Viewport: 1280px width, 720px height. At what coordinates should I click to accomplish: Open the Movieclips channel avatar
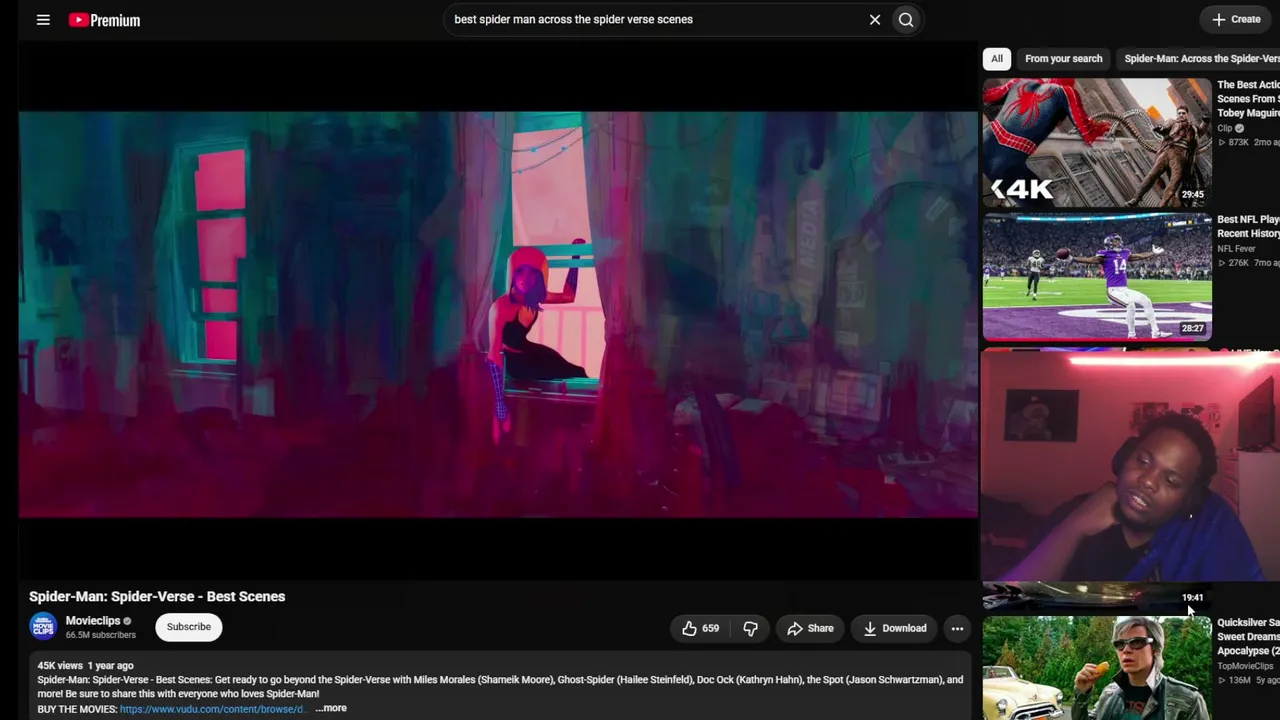pyautogui.click(x=43, y=627)
